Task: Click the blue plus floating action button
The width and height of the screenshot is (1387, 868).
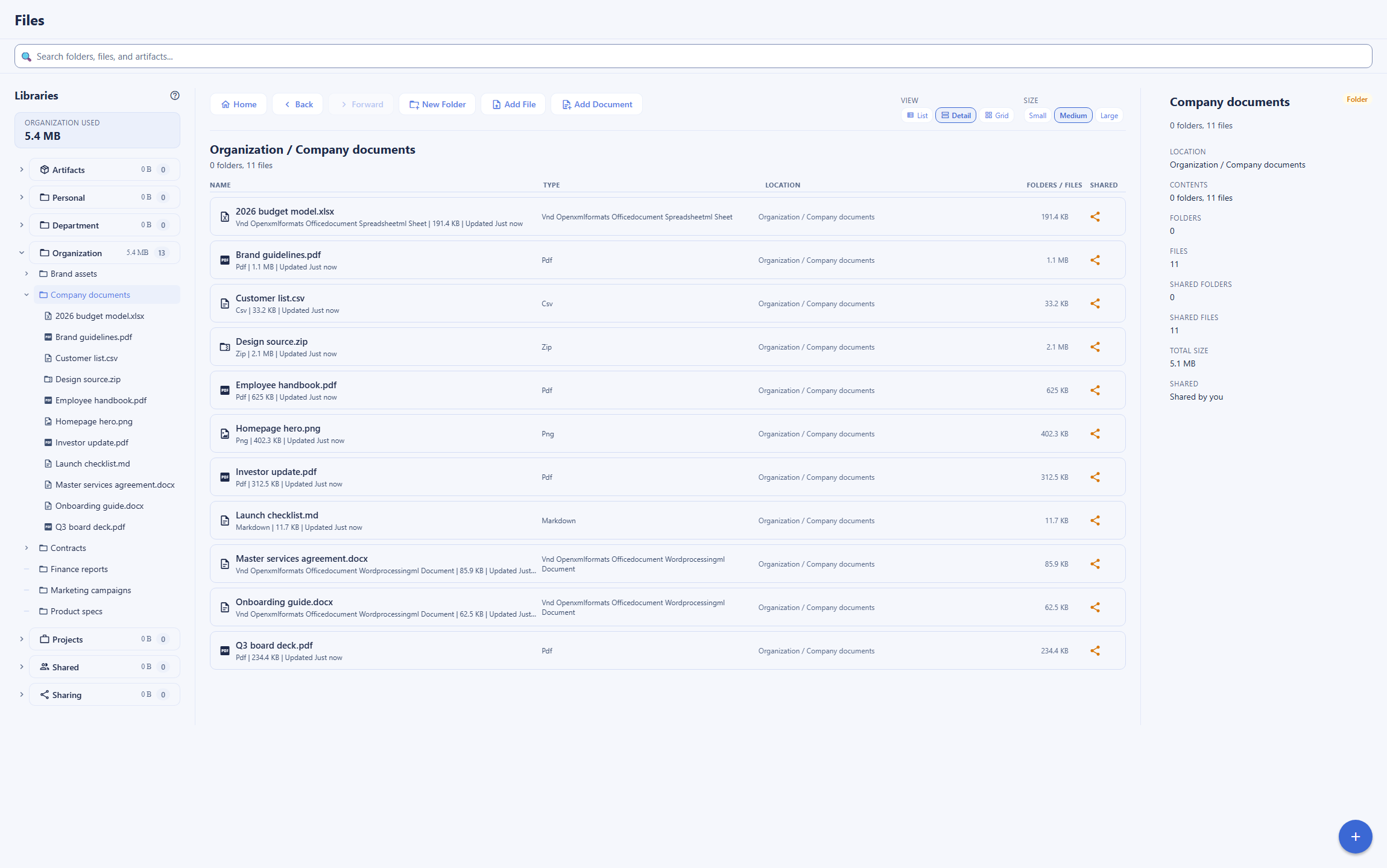Action: (x=1355, y=837)
